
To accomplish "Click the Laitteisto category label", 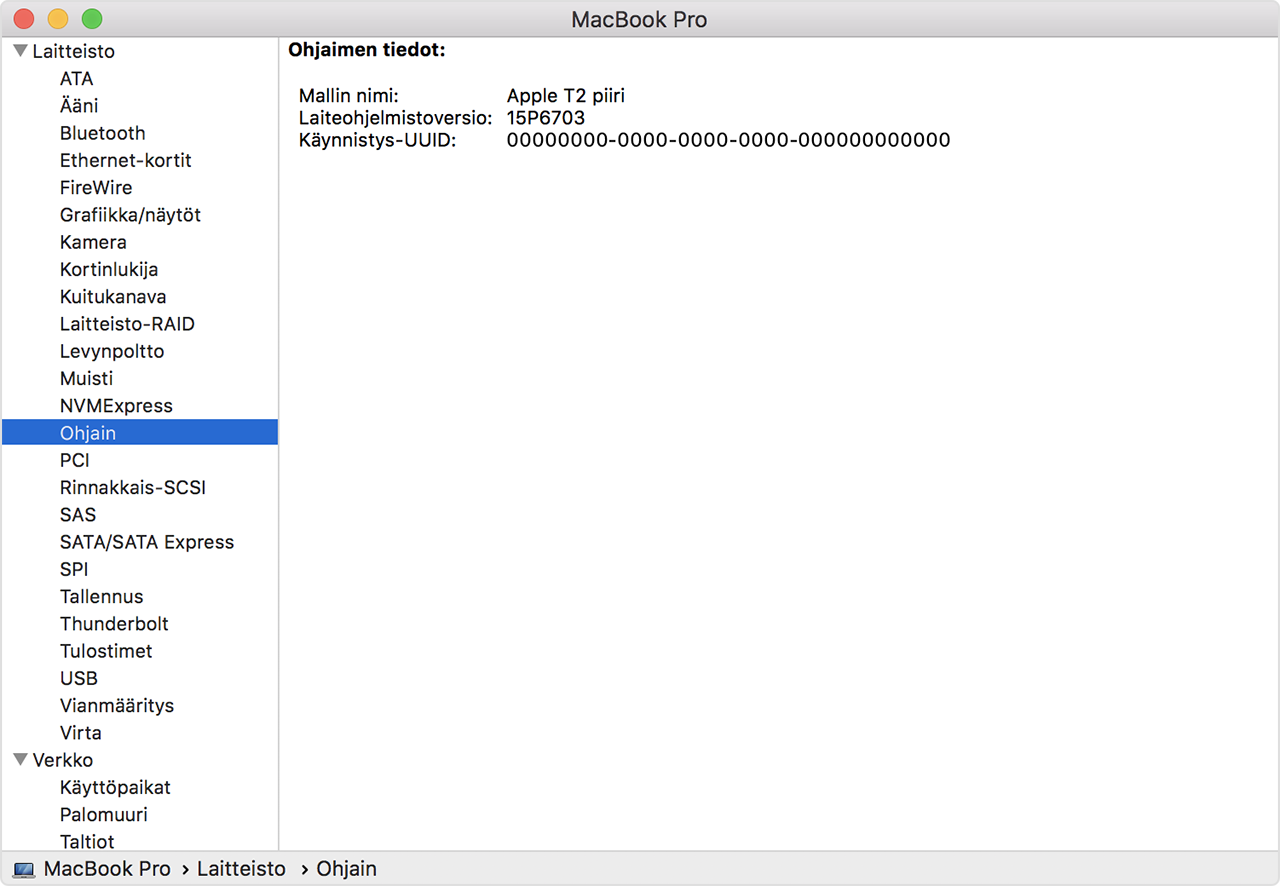I will (73, 51).
